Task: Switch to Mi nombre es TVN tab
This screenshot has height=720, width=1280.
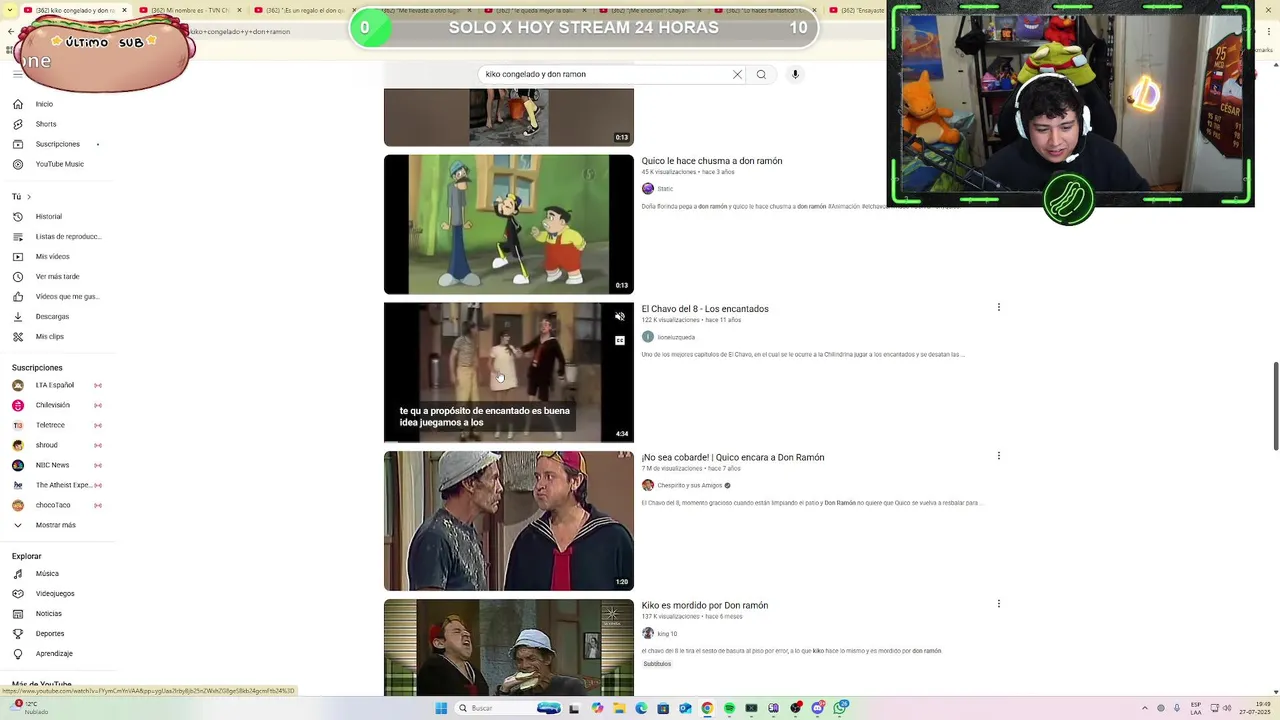Action: (190, 10)
